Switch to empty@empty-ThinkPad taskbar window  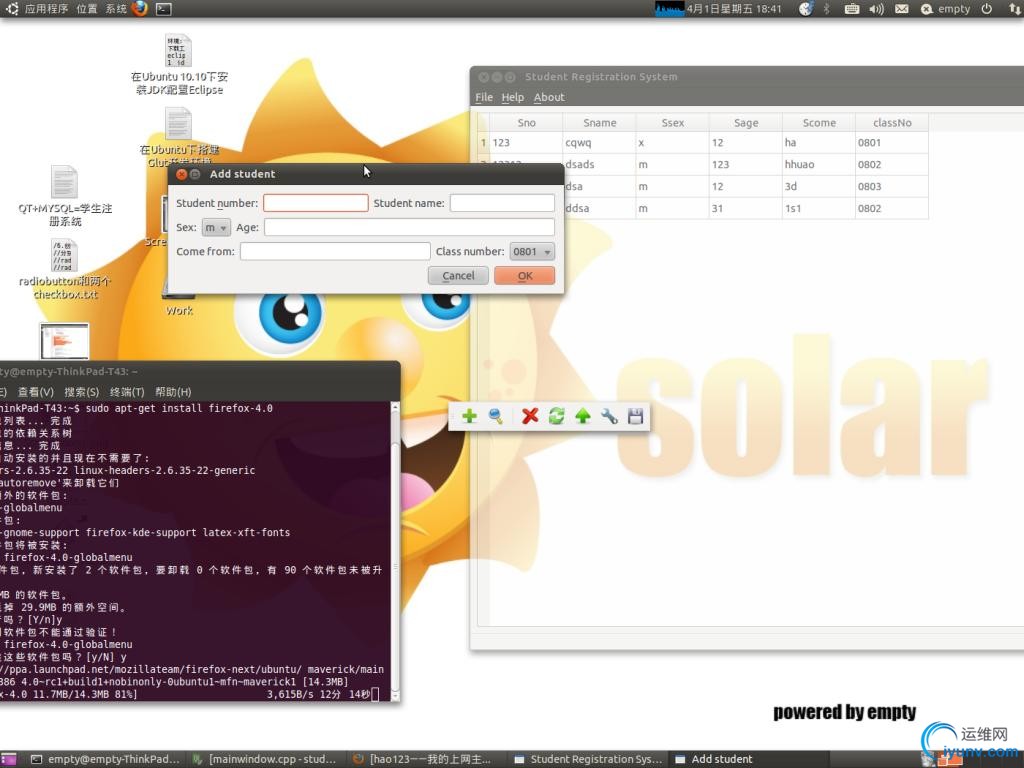coord(105,759)
